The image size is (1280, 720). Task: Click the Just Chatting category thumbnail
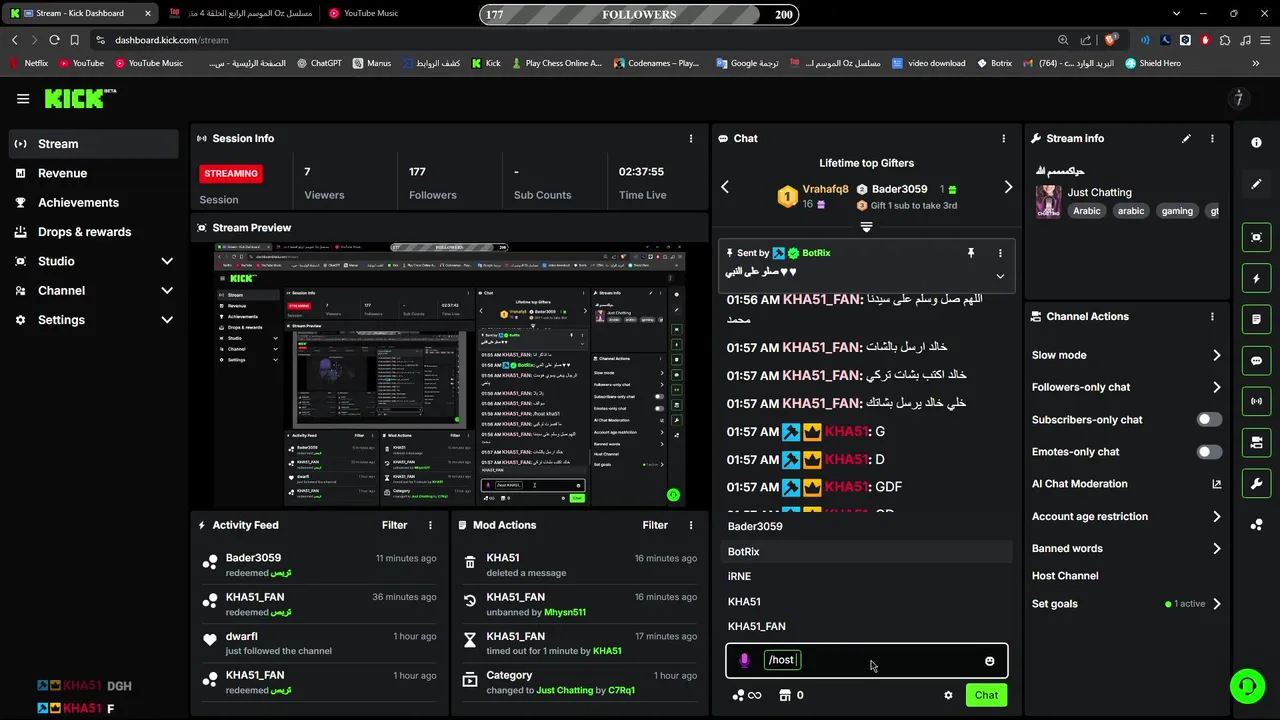point(1048,201)
